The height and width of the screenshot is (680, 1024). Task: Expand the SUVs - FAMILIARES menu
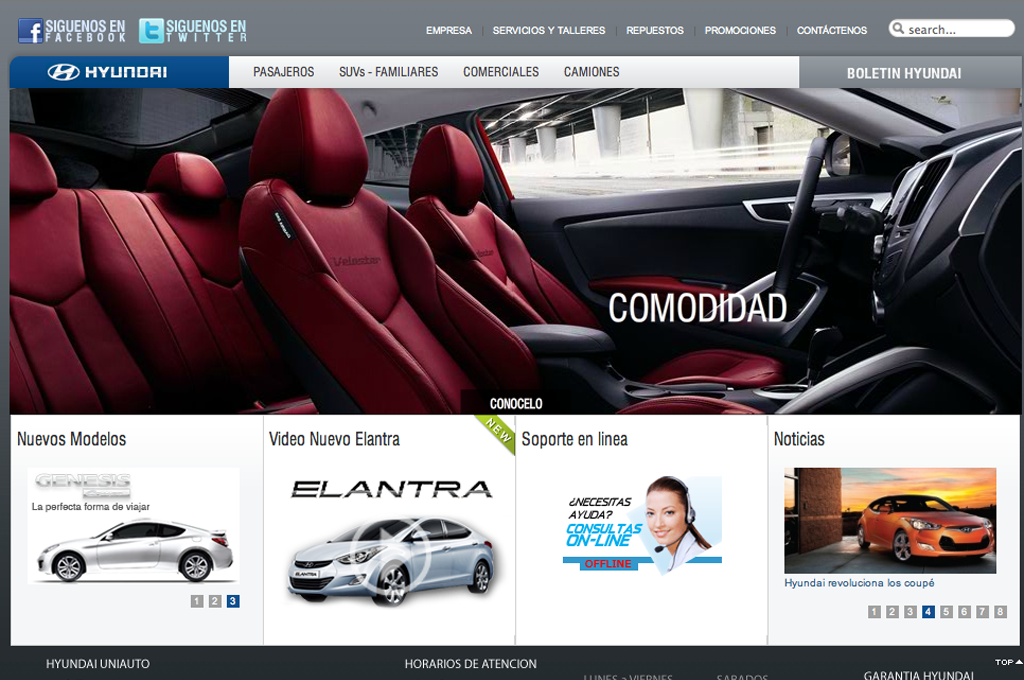tap(388, 72)
